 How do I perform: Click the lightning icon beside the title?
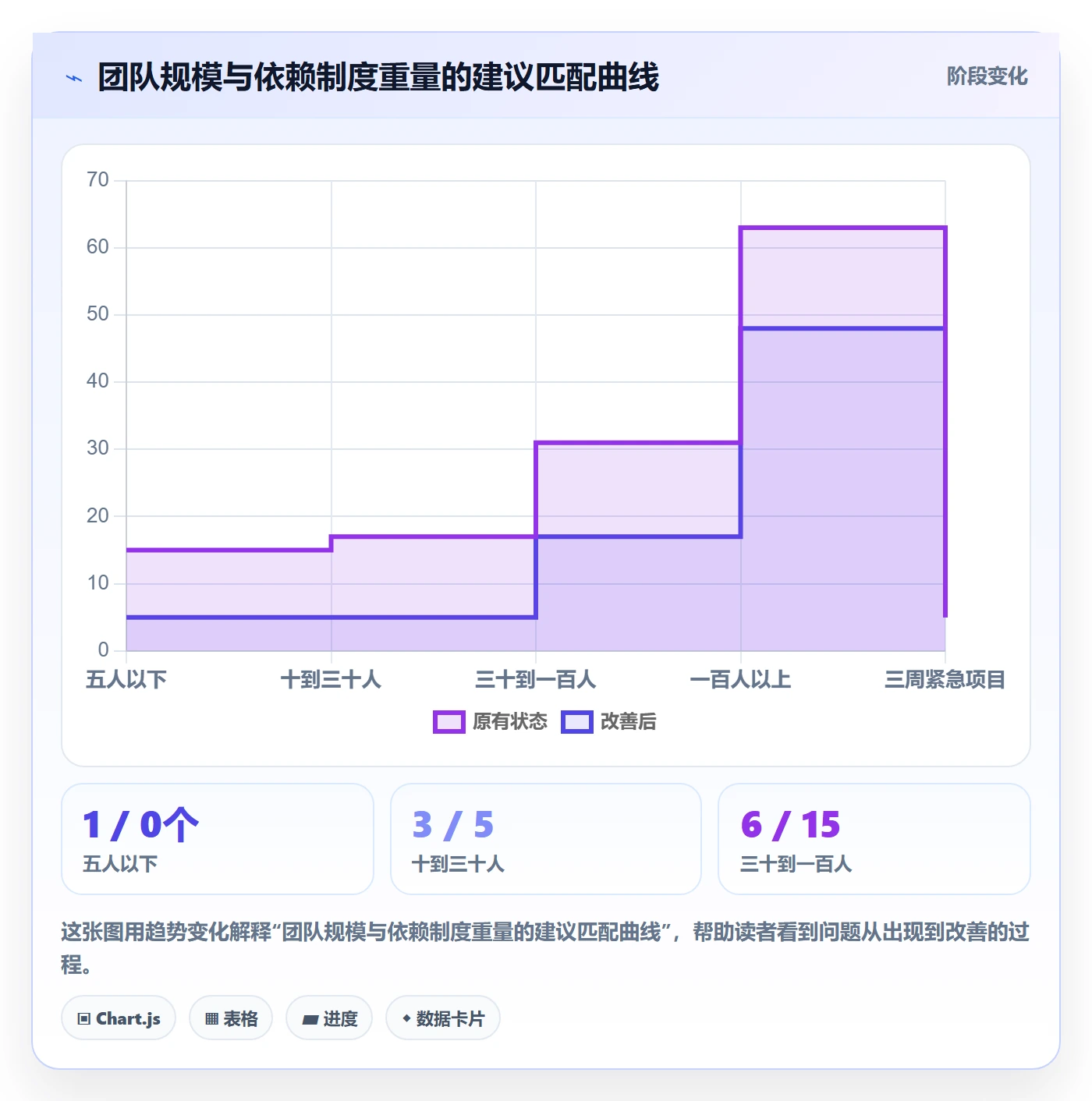pyautogui.click(x=74, y=78)
